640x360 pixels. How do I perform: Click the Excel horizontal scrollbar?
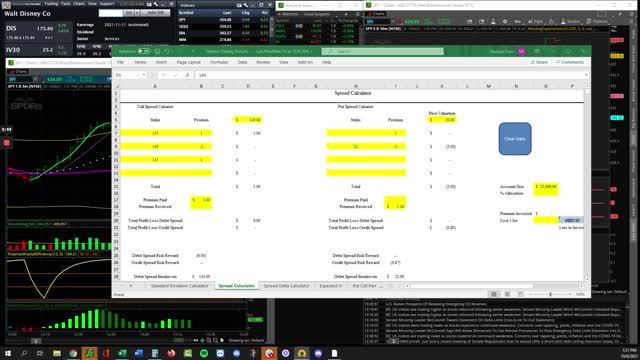coord(471,286)
